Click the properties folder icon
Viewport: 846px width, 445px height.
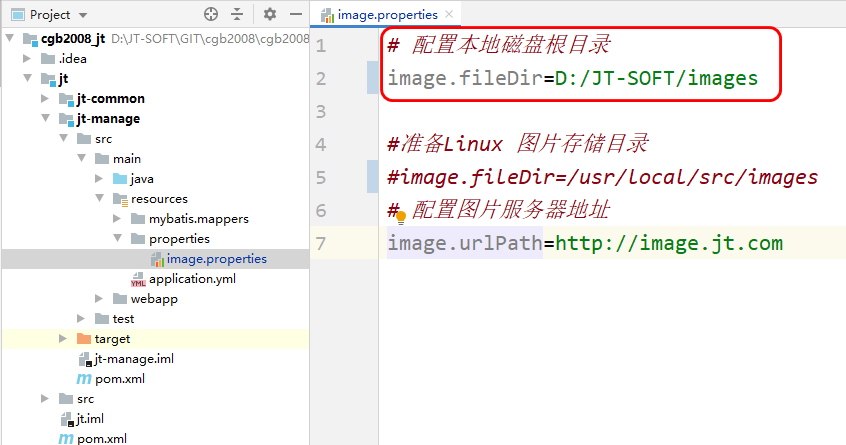click(x=138, y=238)
